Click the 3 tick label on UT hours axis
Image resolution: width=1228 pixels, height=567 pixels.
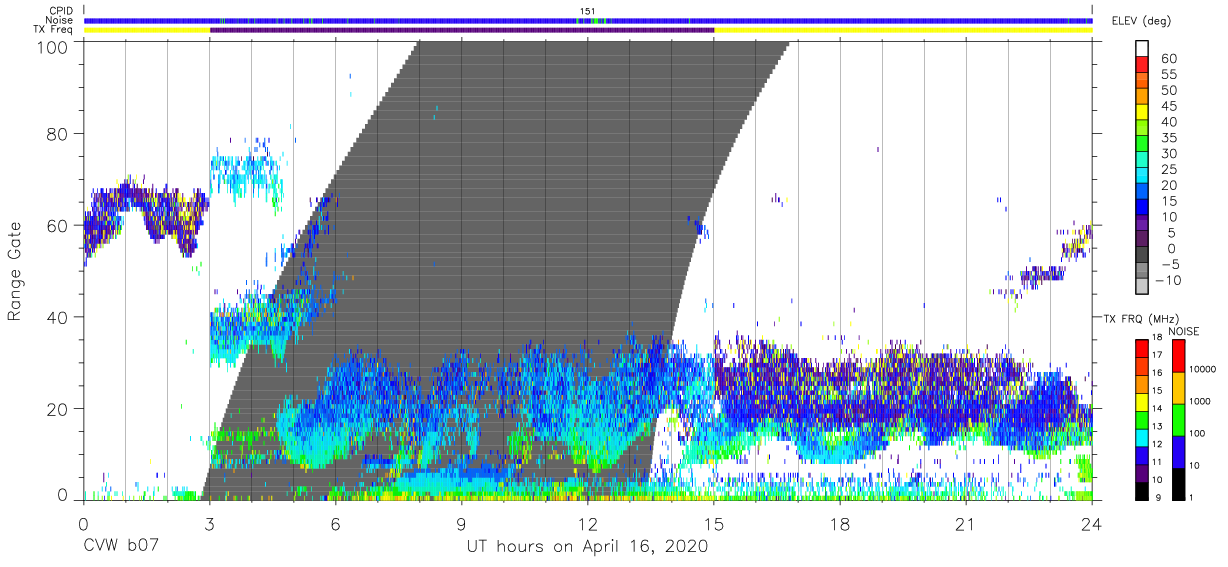209,524
